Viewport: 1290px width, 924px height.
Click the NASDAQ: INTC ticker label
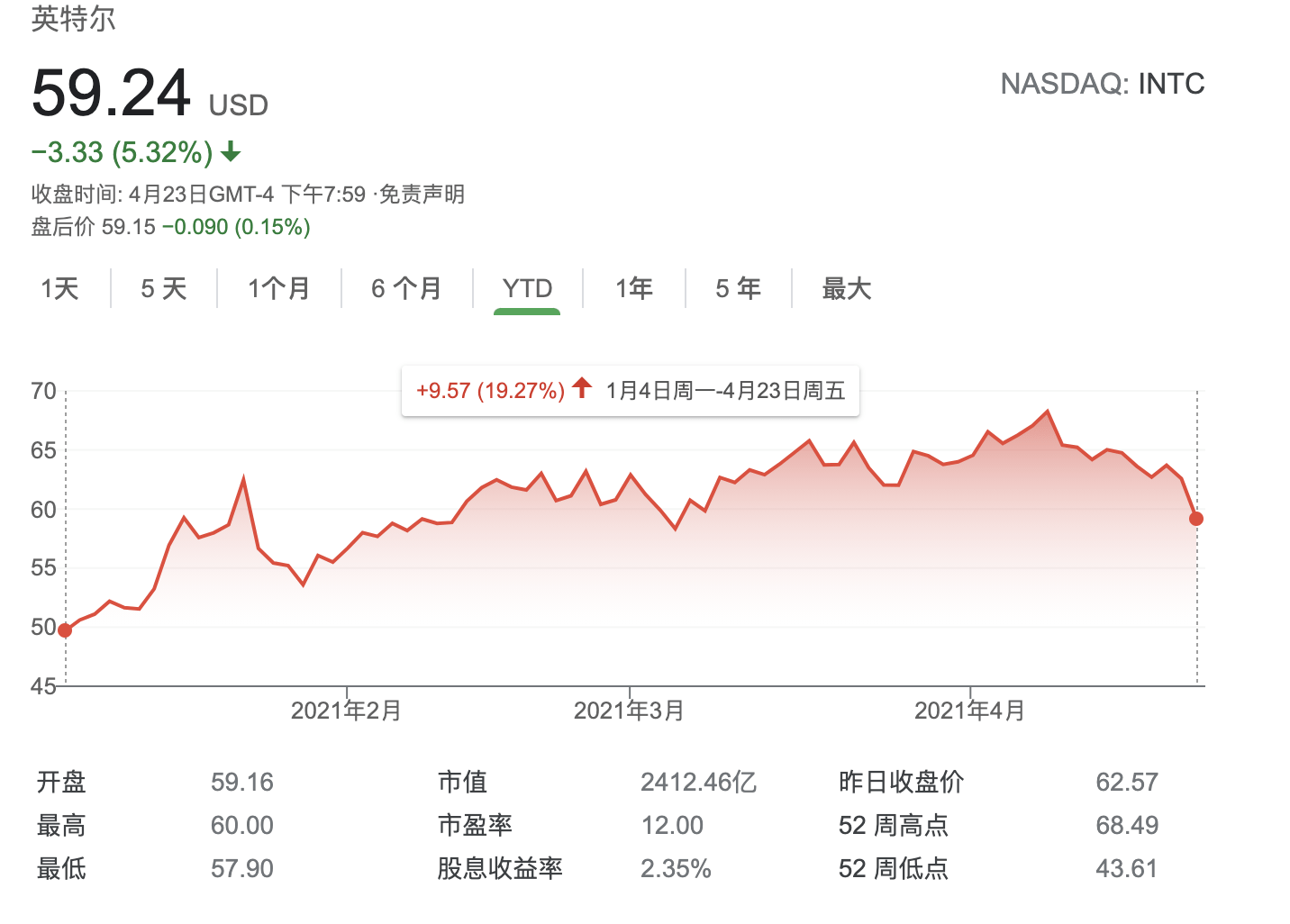[x=1103, y=84]
